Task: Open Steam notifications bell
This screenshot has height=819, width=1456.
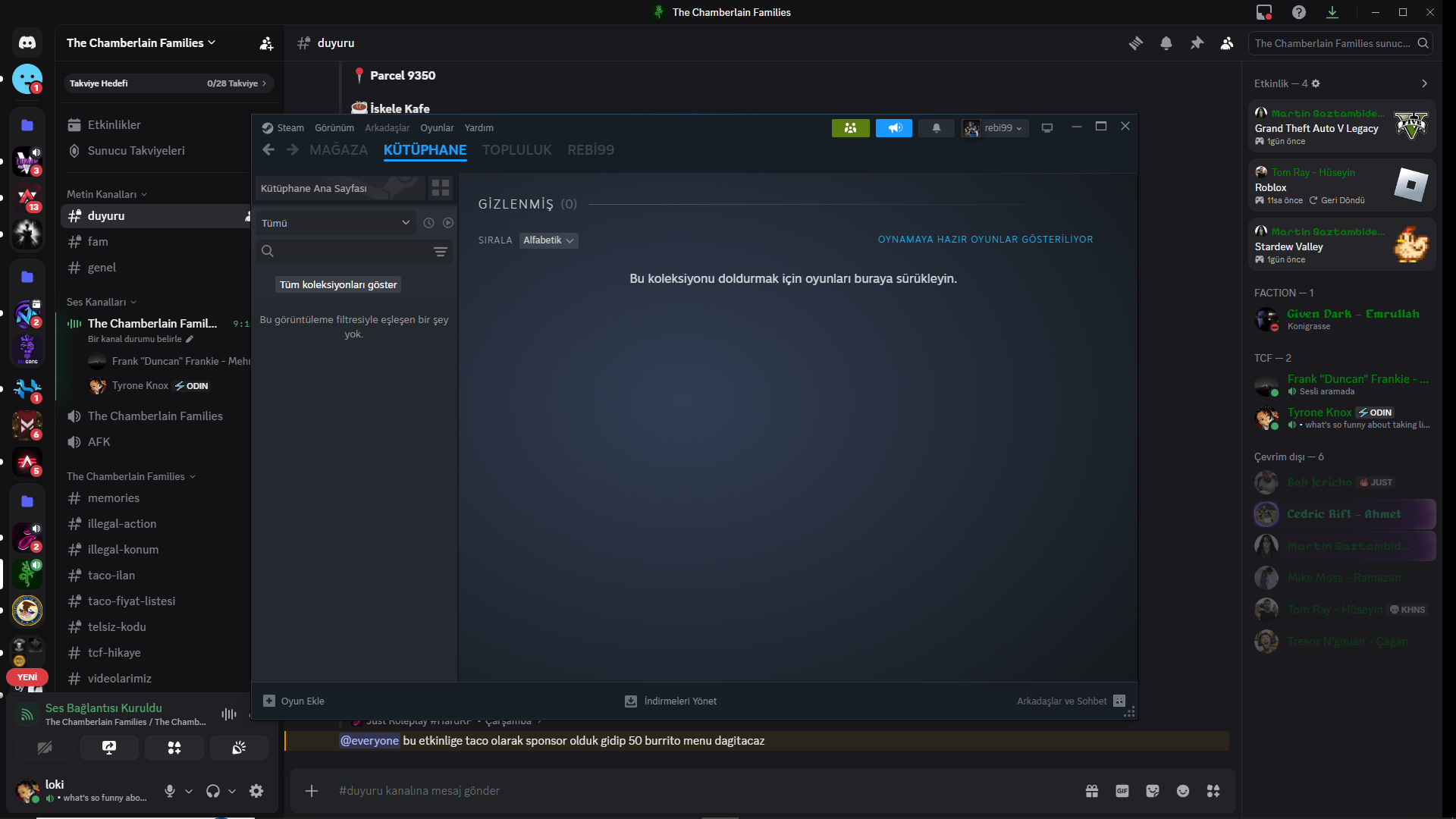Action: 937,128
